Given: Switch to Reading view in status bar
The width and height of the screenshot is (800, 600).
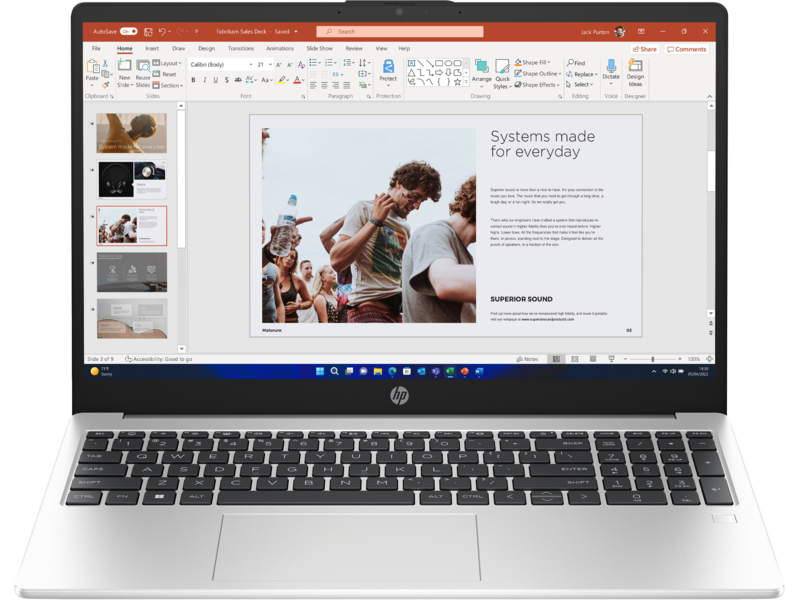Looking at the screenshot, I should 593,359.
